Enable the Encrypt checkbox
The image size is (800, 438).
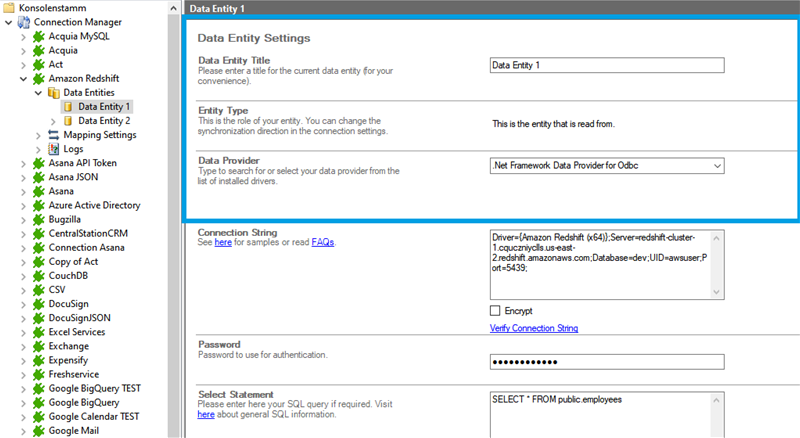click(496, 311)
